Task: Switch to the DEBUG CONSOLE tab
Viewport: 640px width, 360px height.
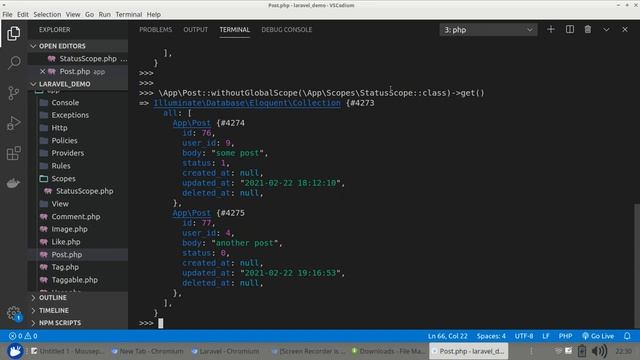Action: [287, 30]
